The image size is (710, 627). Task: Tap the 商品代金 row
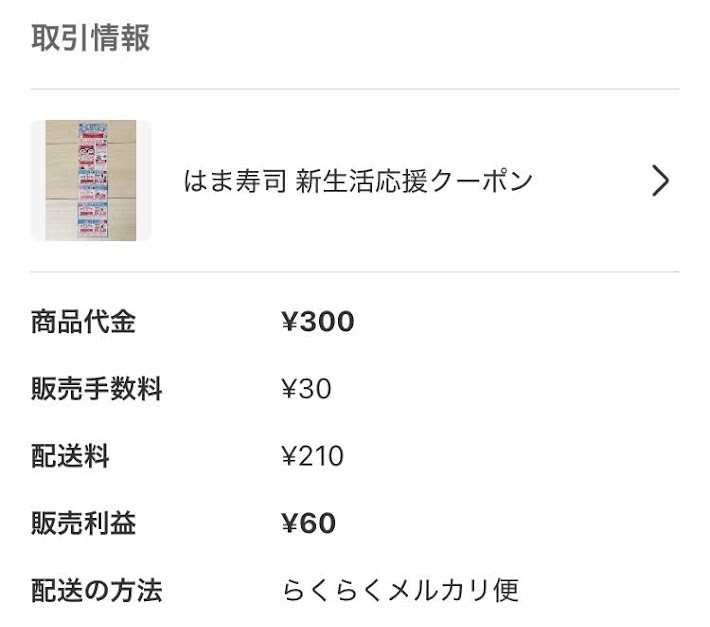pyautogui.click(x=355, y=322)
